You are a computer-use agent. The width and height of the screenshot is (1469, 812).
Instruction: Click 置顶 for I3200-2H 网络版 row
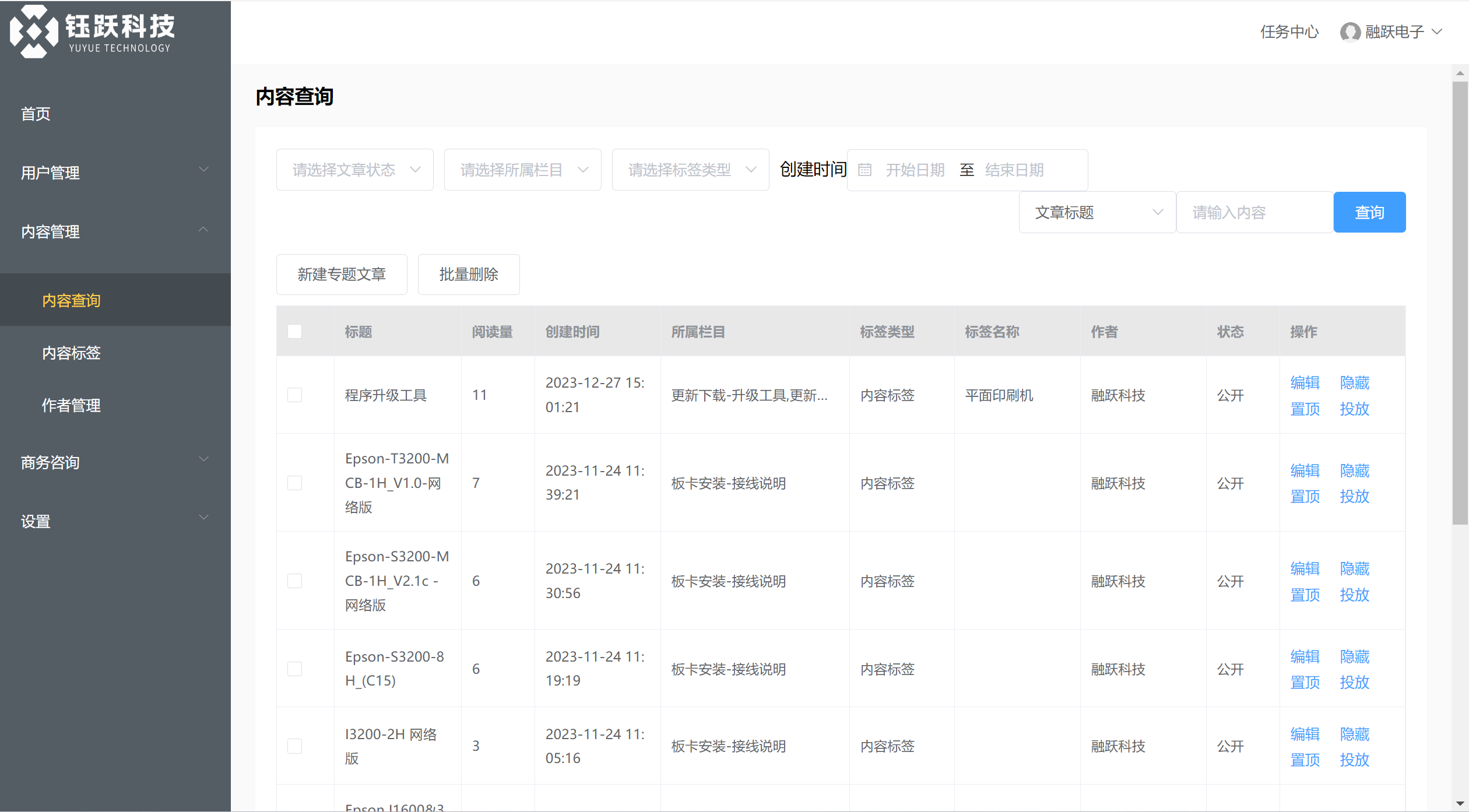tap(1305, 760)
